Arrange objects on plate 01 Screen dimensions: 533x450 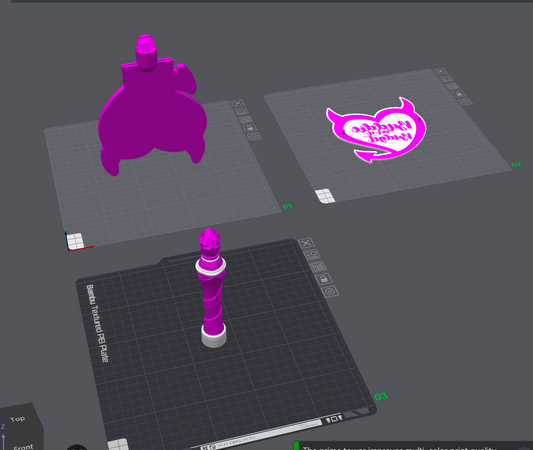pos(246,119)
